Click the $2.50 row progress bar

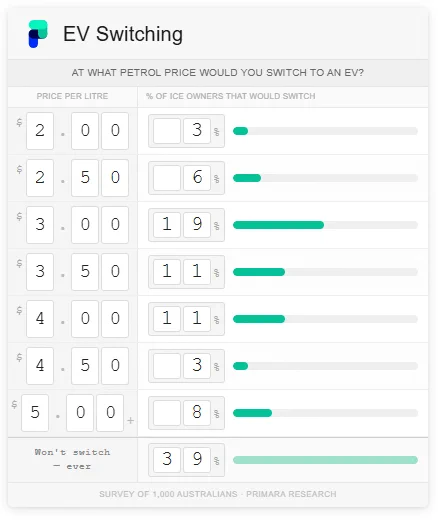325,178
